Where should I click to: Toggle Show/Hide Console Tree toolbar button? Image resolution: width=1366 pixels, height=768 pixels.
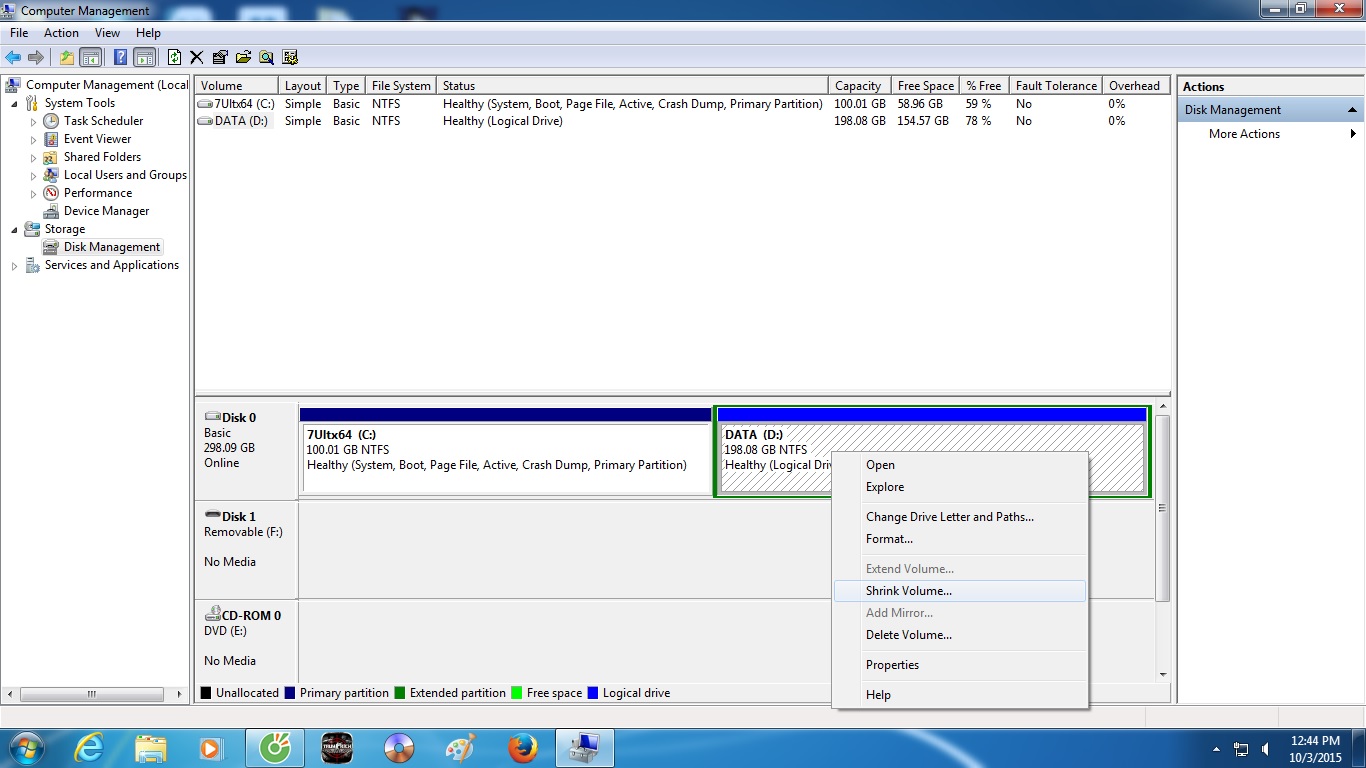click(91, 57)
